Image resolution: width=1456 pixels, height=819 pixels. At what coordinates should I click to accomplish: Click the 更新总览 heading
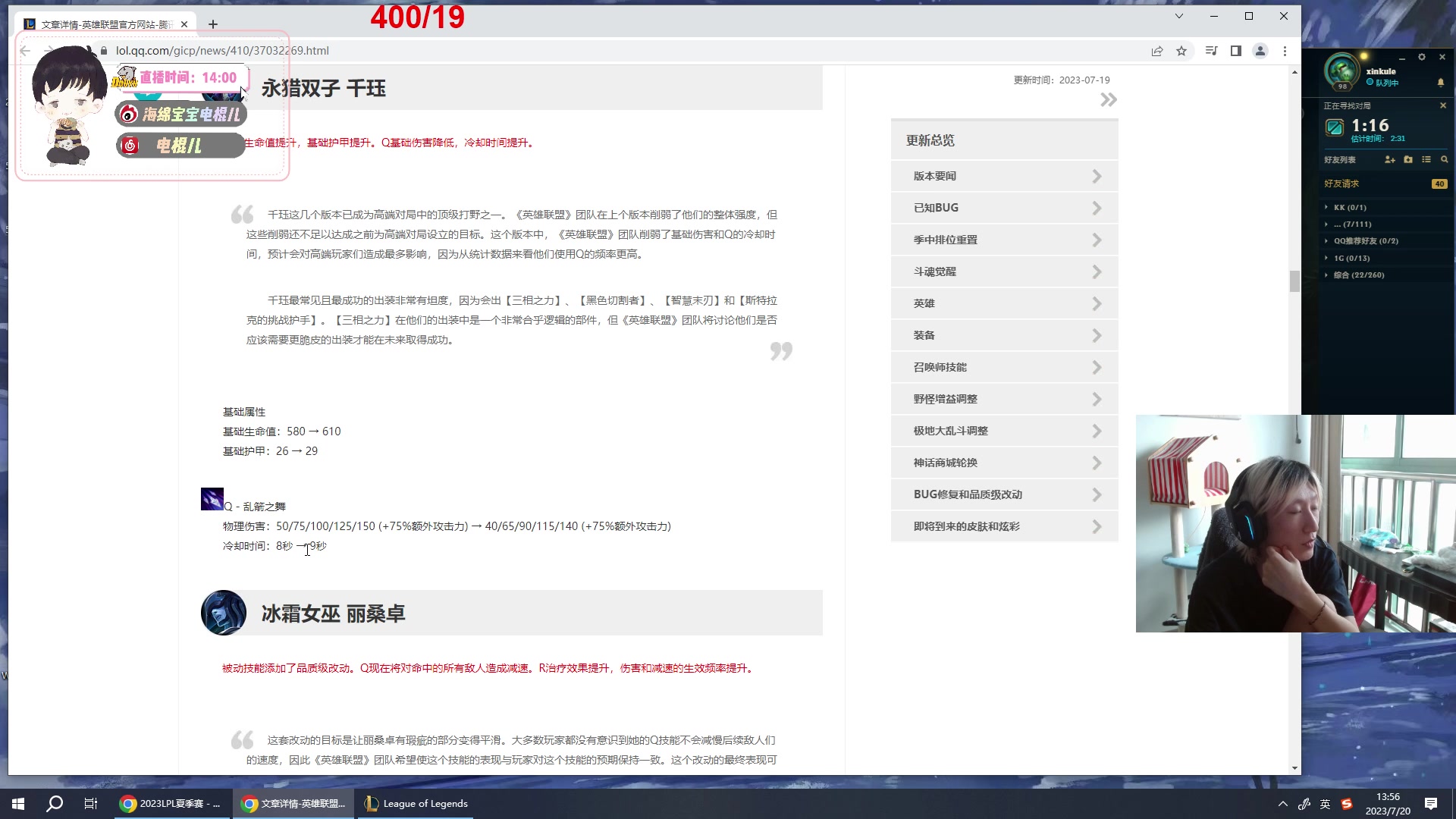(x=930, y=140)
